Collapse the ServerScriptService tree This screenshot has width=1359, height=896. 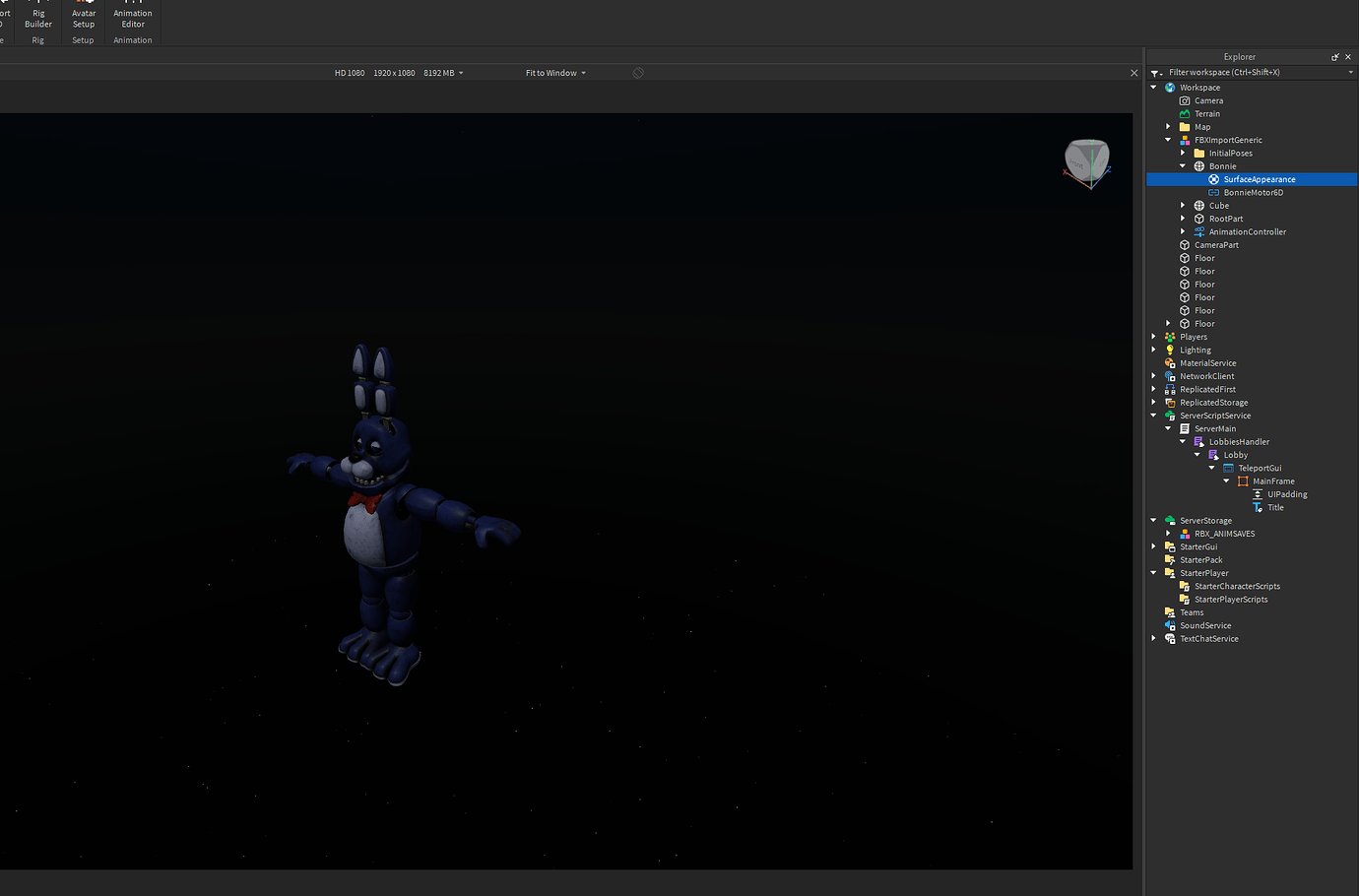[1153, 416]
